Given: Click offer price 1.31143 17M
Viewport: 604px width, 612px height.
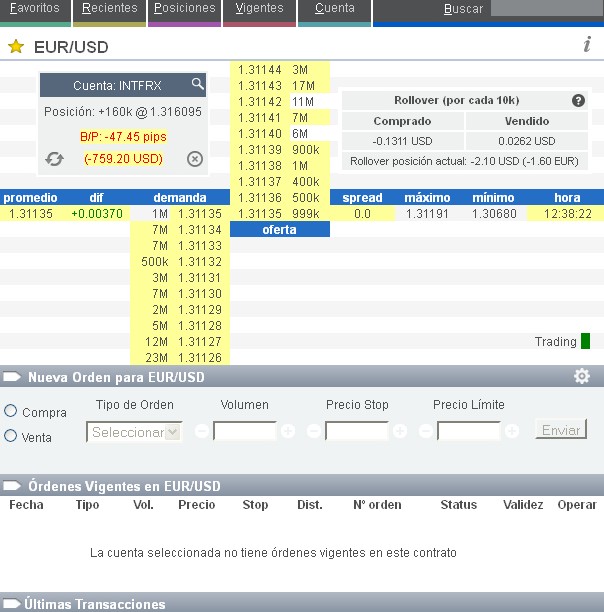Looking at the screenshot, I should [x=280, y=85].
